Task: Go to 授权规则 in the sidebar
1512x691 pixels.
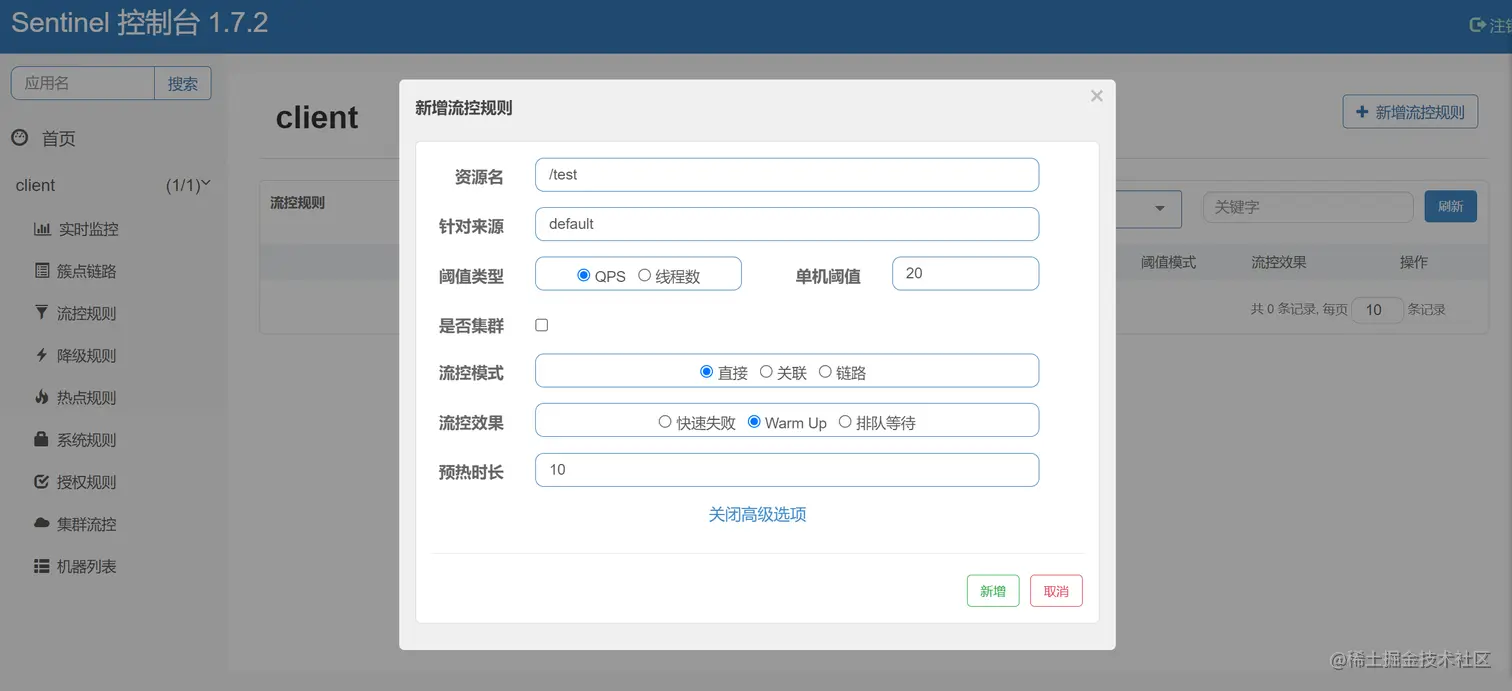Action: (x=87, y=481)
